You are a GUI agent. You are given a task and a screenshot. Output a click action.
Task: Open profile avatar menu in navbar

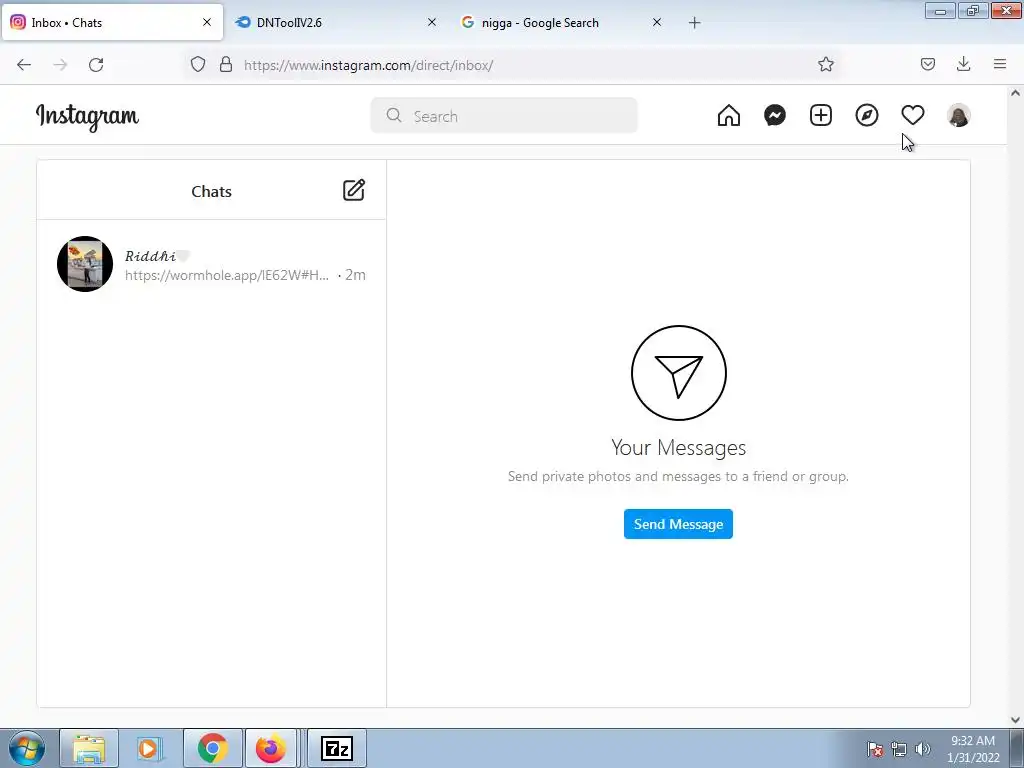(959, 116)
